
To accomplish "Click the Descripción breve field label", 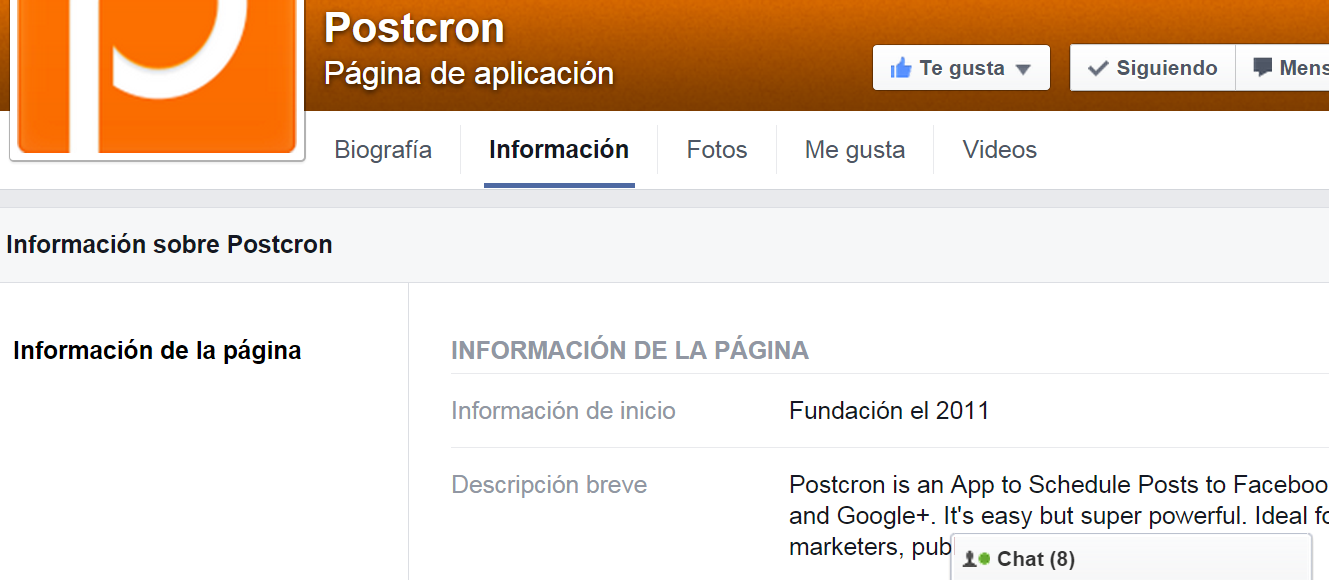I will point(549,485).
